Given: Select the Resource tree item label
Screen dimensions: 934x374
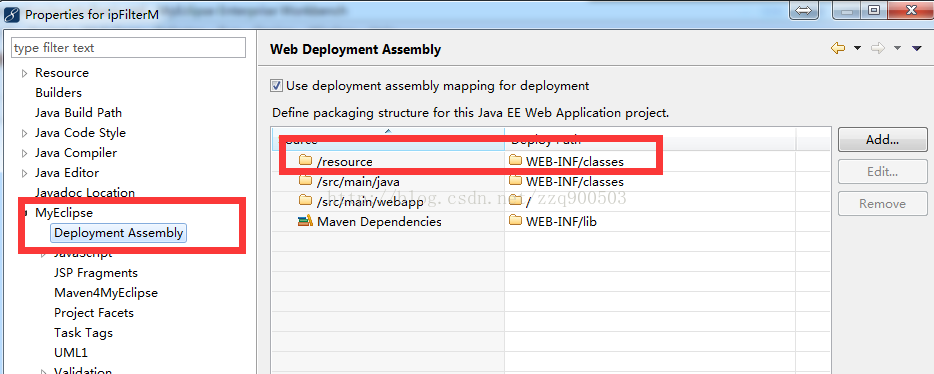Looking at the screenshot, I should [x=62, y=73].
